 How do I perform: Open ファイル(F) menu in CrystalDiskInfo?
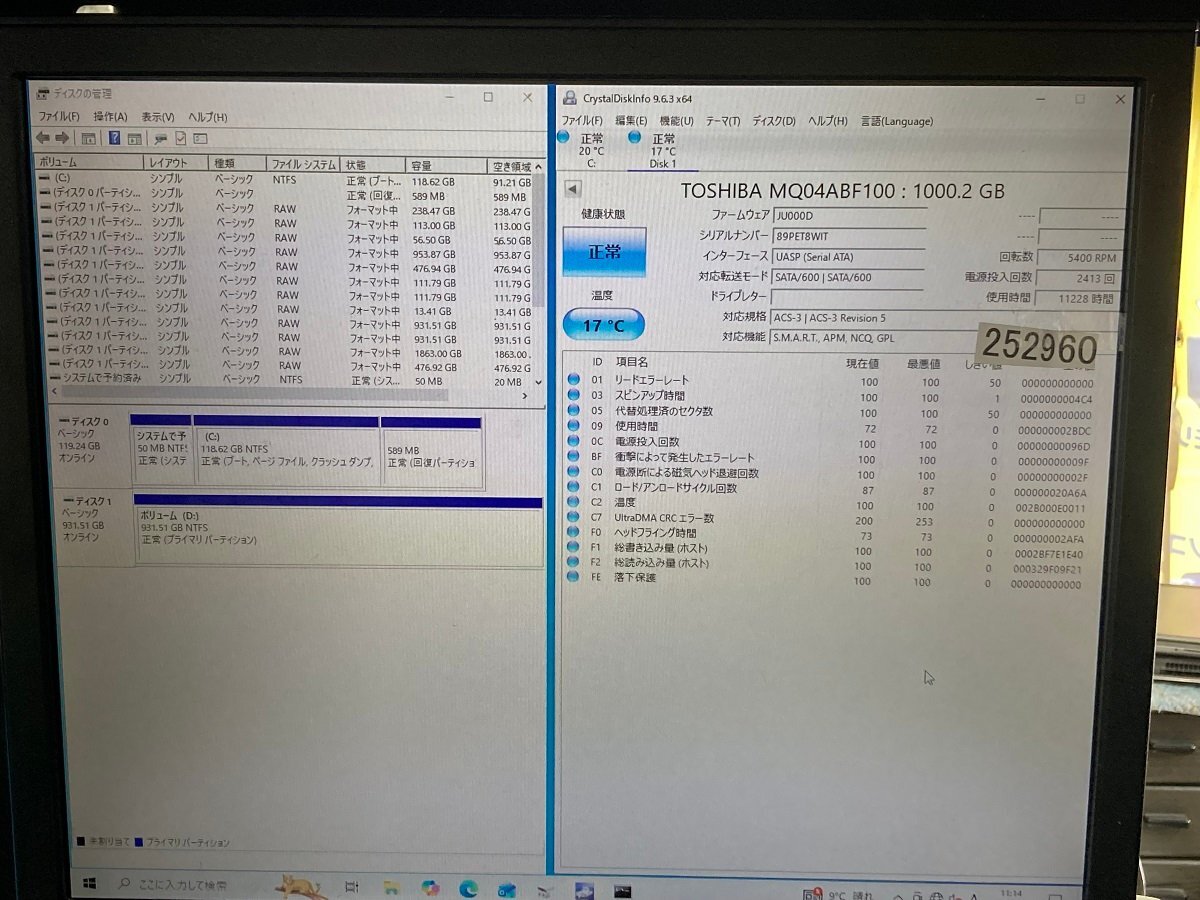(x=582, y=121)
